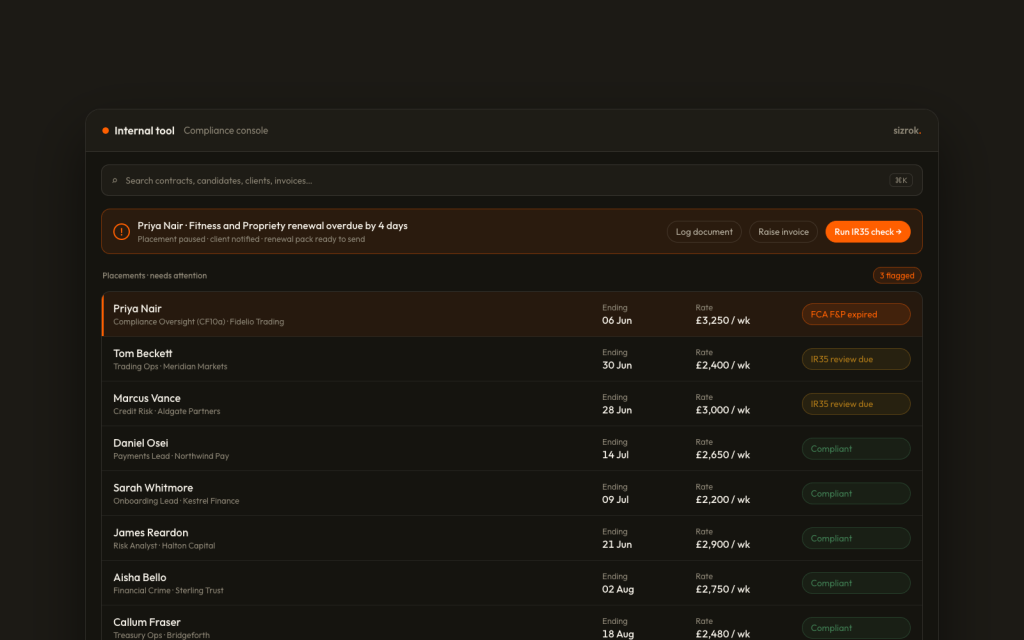Click Financial Crime Sterling Trust text
Screen dimensions: 1024x640
point(168,590)
